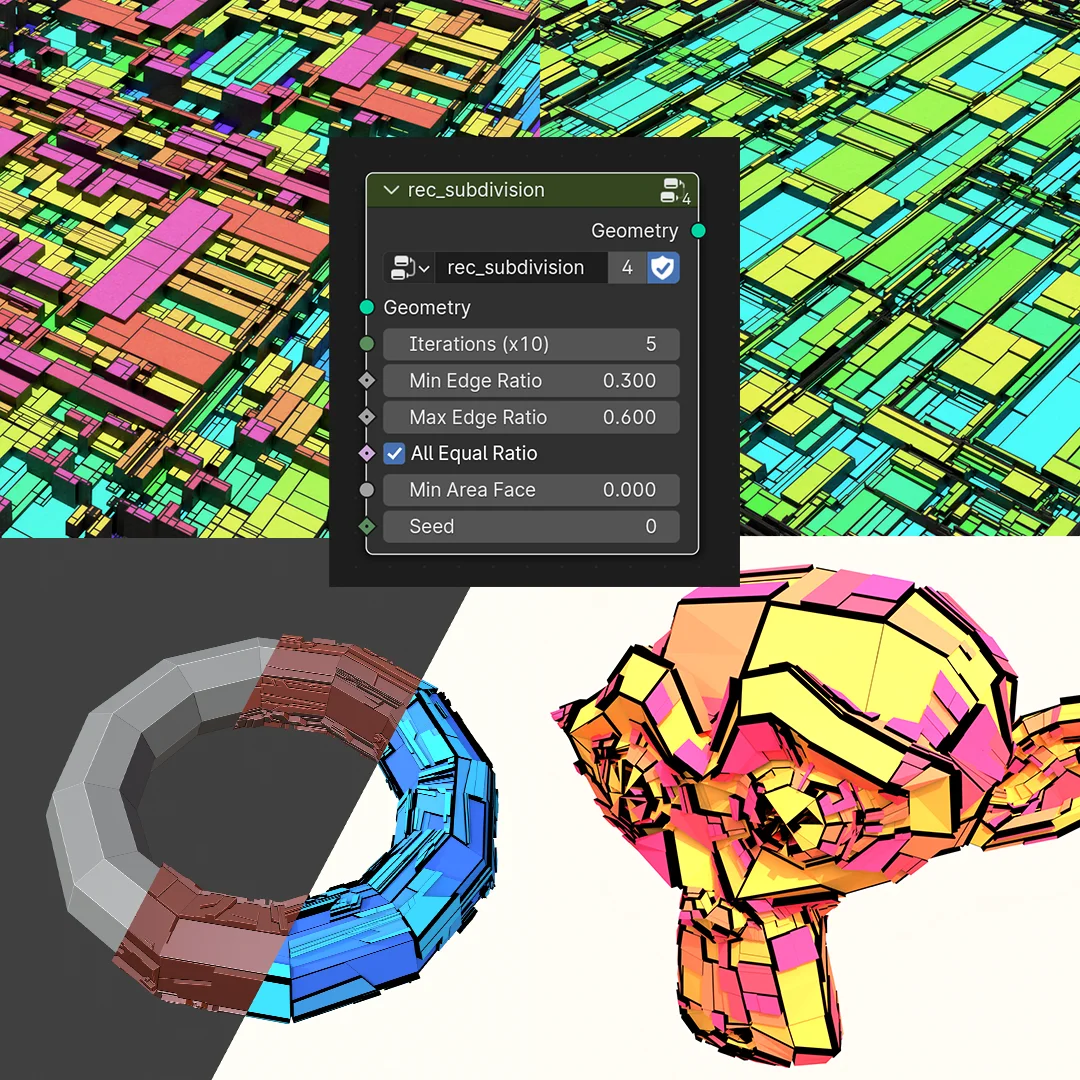1080x1080 pixels.
Task: Click the Iterations (x10) value field
Action: (531, 344)
